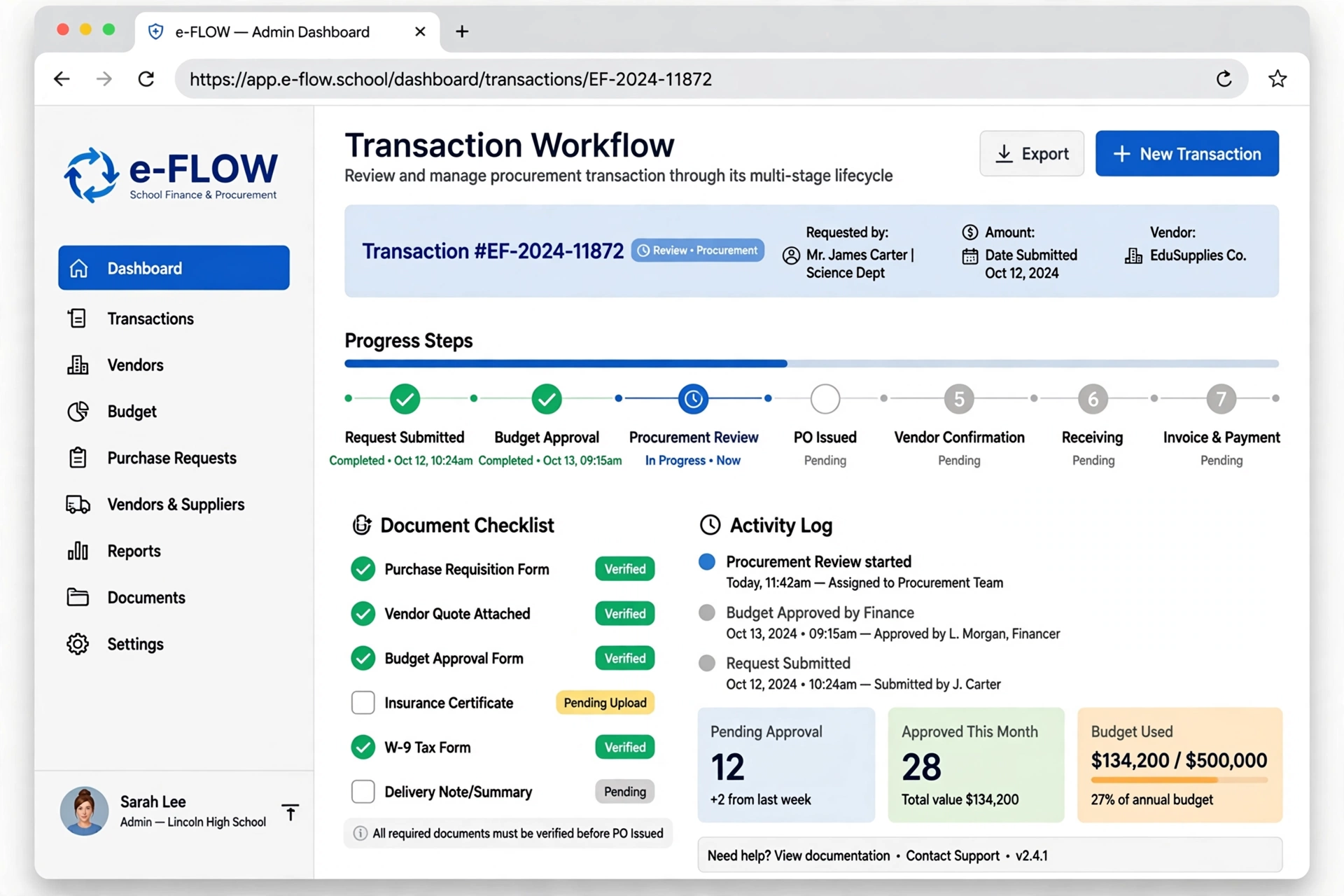Click the browser back arrow
The width and height of the screenshot is (1344, 896).
click(62, 79)
